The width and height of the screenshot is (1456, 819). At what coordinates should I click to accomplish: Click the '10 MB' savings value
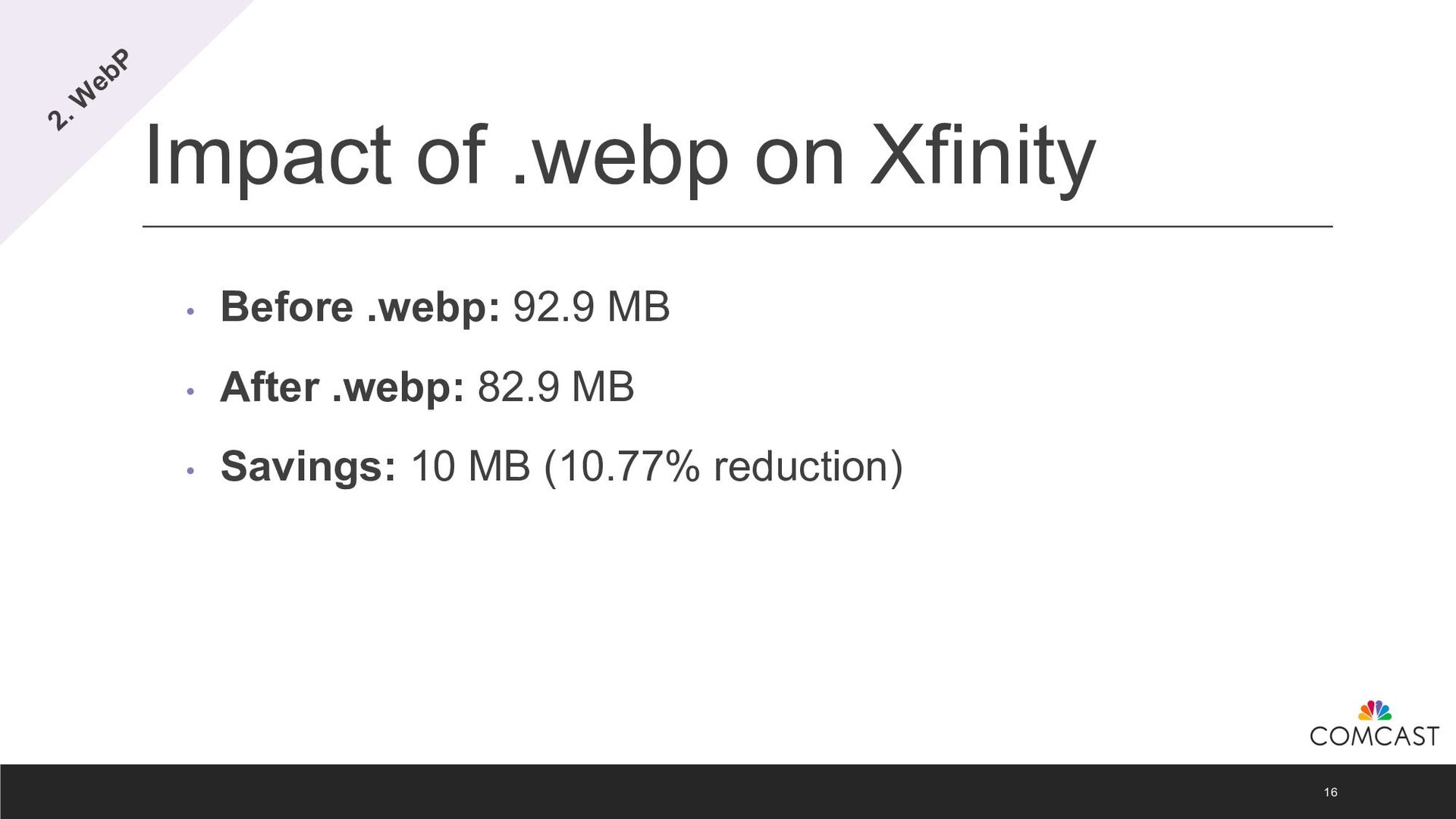tap(470, 466)
